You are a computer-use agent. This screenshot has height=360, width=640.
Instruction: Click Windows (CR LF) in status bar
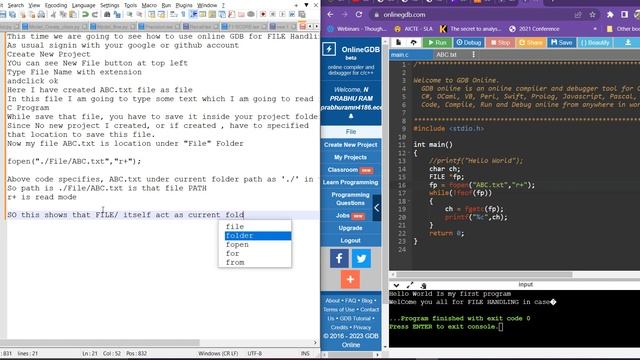218,353
